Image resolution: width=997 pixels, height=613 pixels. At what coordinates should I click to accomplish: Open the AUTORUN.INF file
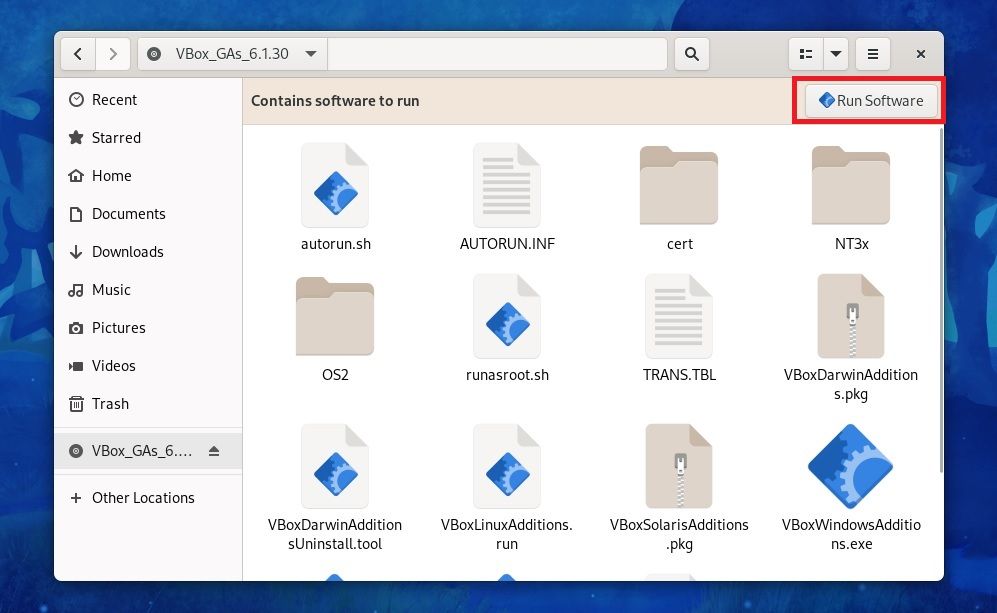tap(507, 195)
